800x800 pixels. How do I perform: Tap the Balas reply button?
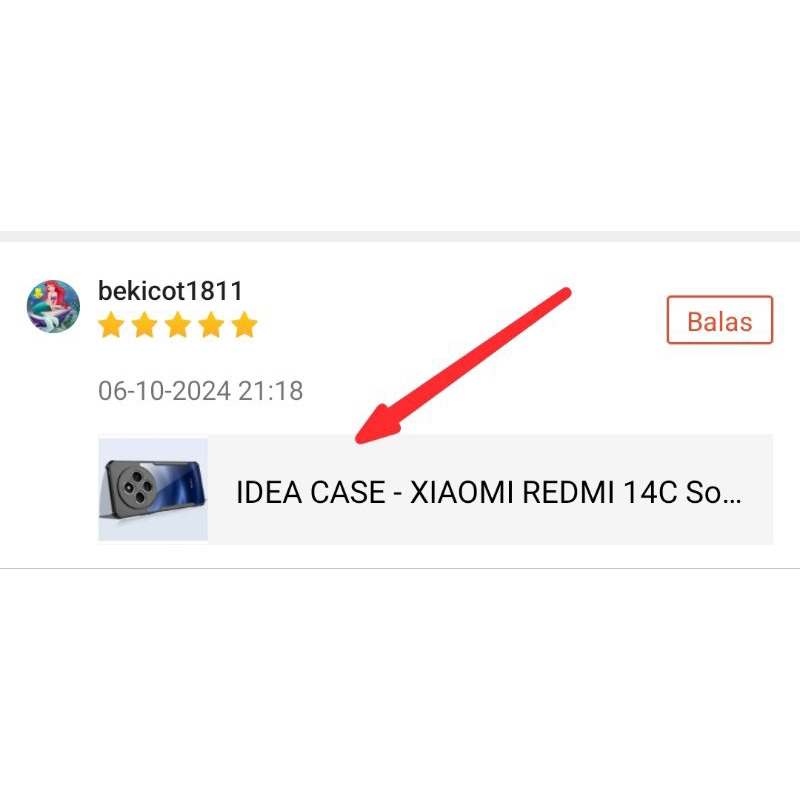(720, 320)
